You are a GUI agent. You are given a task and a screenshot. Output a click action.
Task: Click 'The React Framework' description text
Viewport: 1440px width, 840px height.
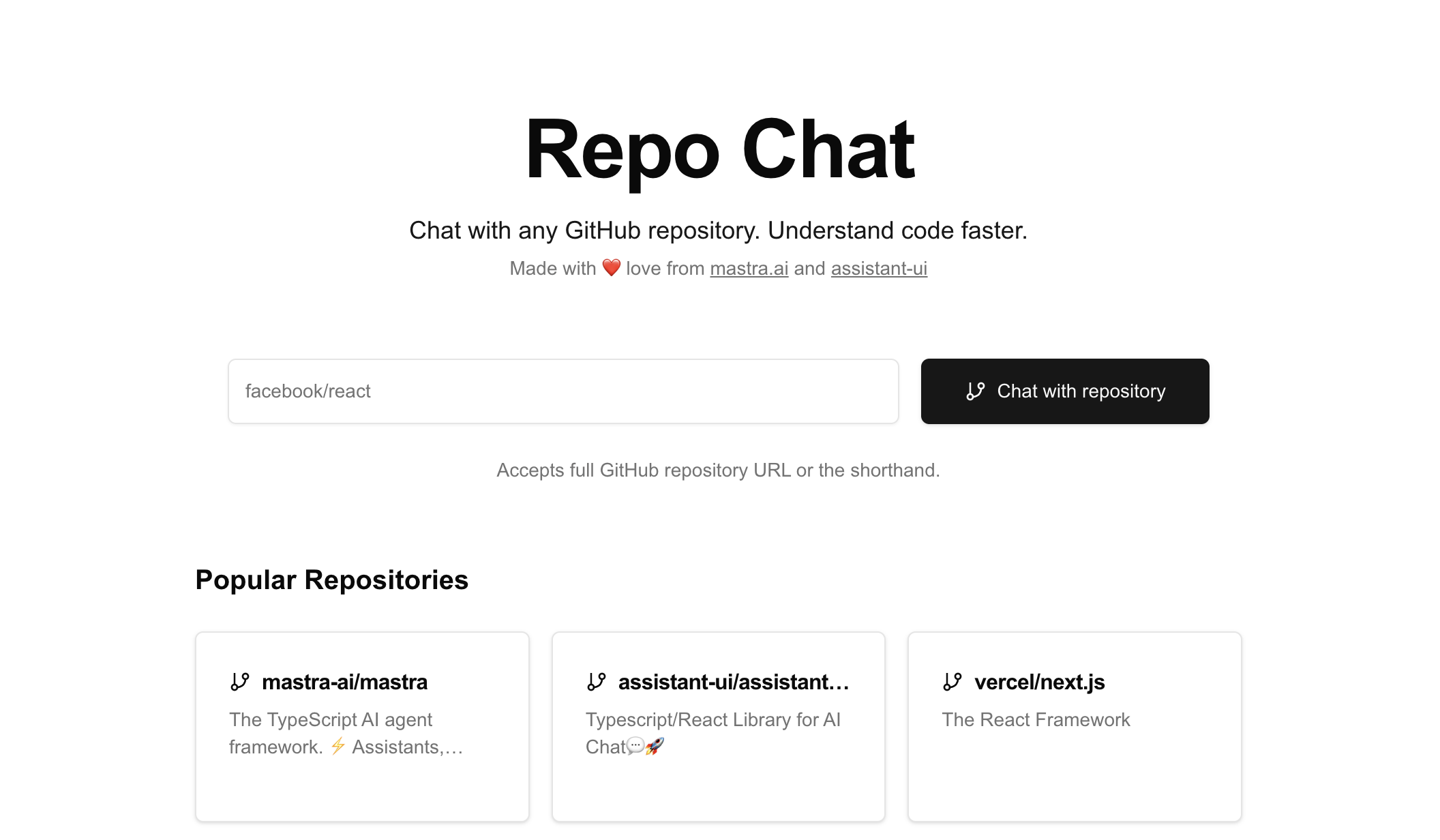point(1036,719)
